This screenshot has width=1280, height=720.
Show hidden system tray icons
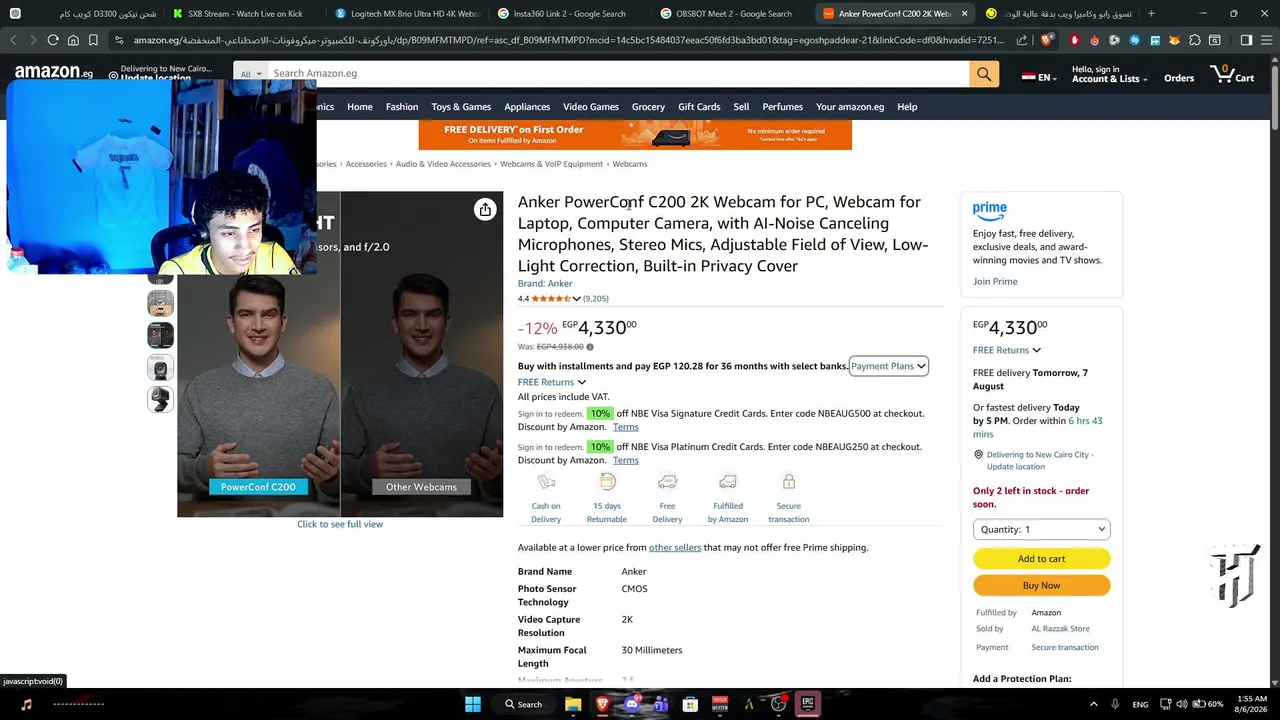click(x=1094, y=704)
